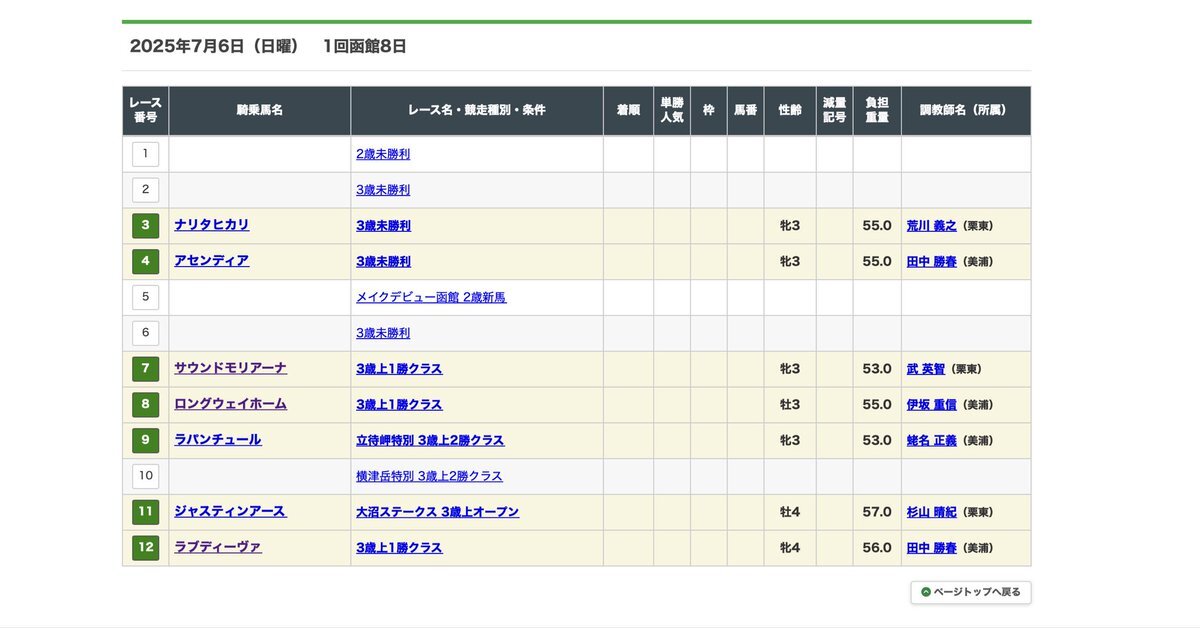Click the 調教師名(所属) column header

click(966, 111)
